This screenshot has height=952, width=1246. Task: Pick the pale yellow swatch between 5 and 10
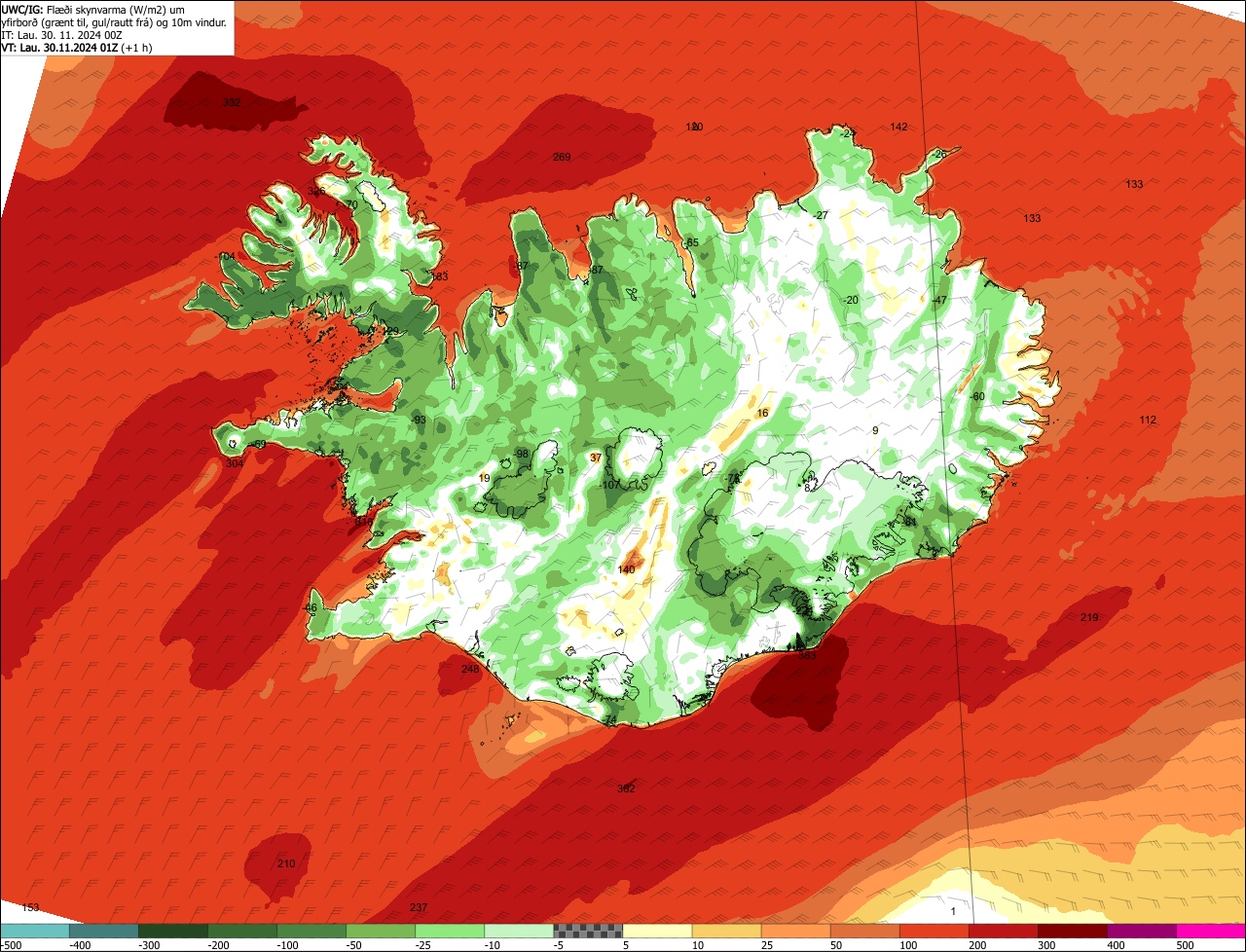(657, 931)
